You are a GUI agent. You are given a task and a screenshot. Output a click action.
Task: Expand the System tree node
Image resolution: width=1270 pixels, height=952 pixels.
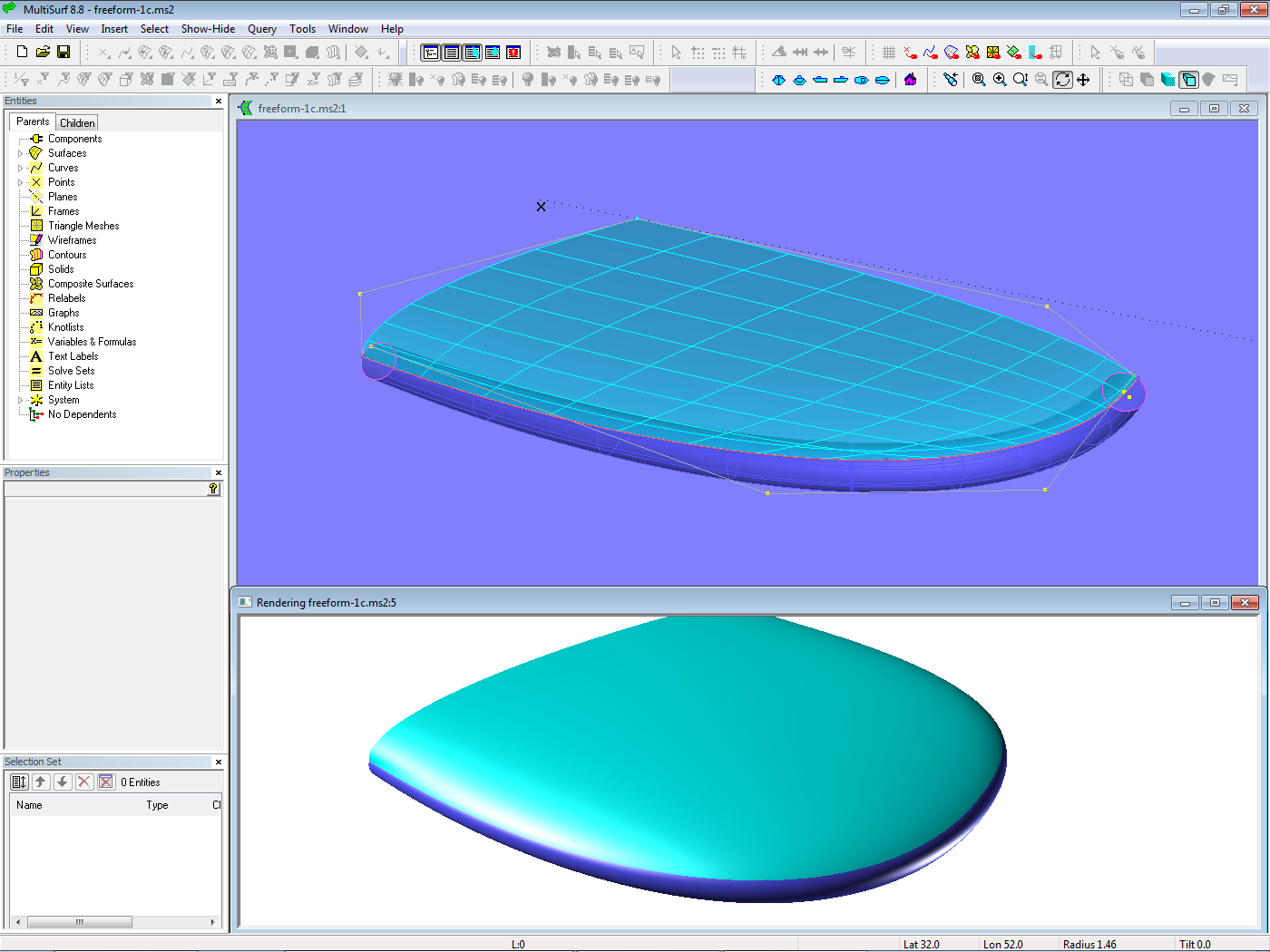(x=21, y=401)
